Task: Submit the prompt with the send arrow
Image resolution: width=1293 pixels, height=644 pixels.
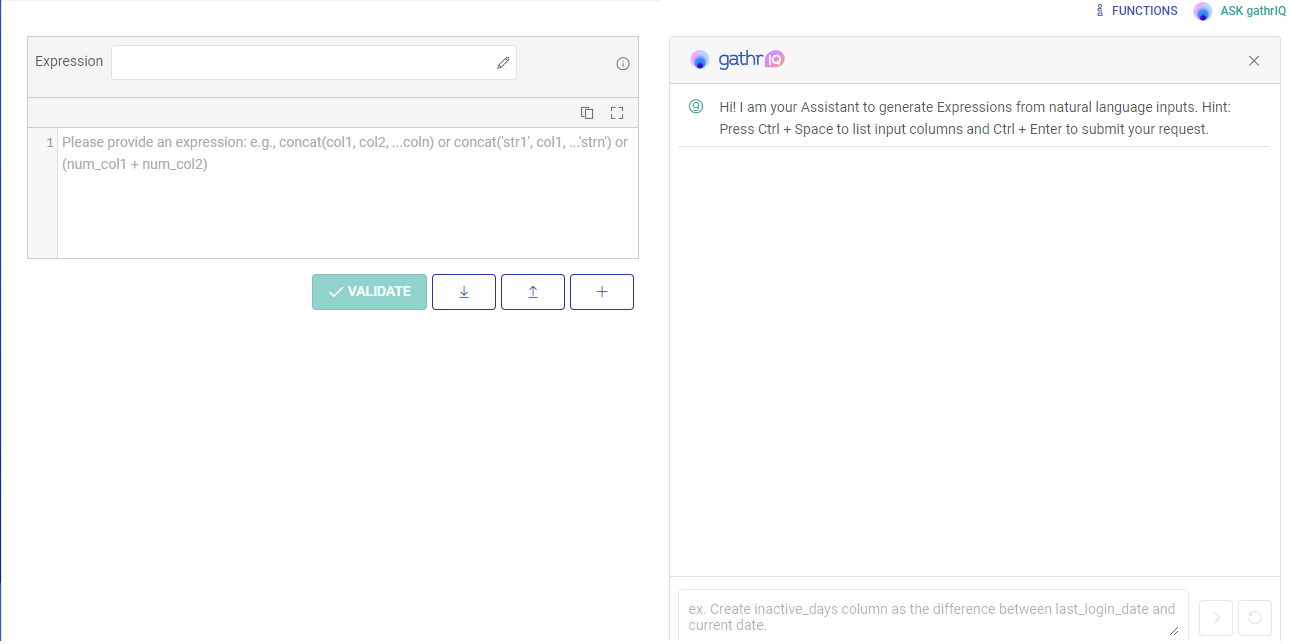Action: click(1216, 618)
